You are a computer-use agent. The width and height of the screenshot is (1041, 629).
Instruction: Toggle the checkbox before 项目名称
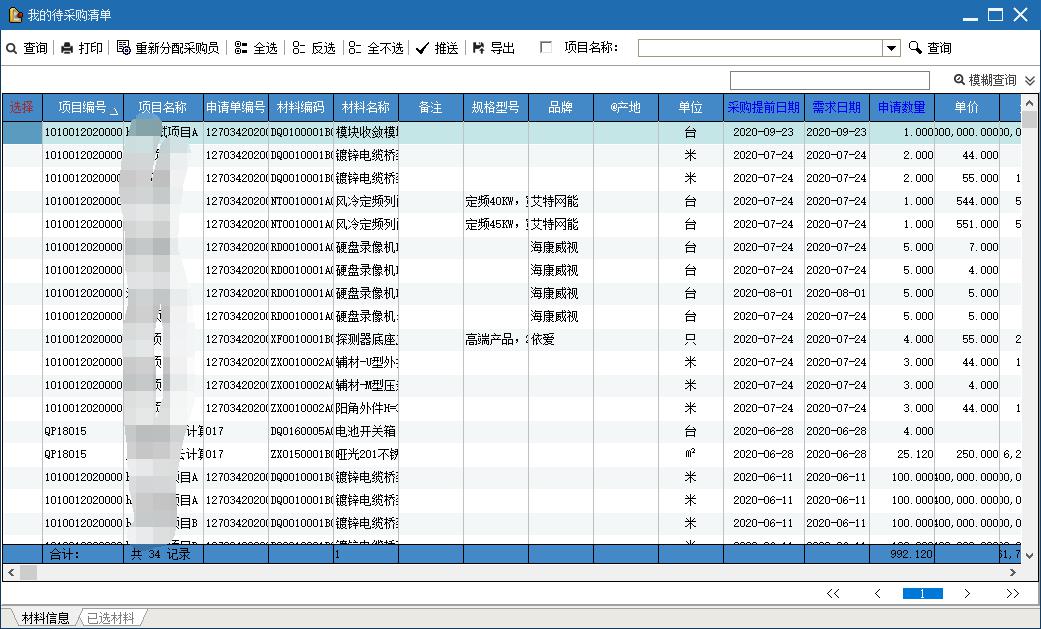point(546,47)
